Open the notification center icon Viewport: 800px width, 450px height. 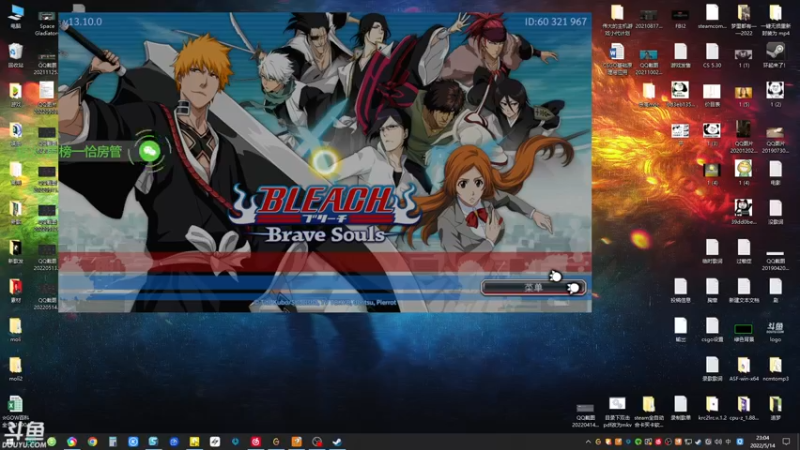pyautogui.click(x=787, y=442)
